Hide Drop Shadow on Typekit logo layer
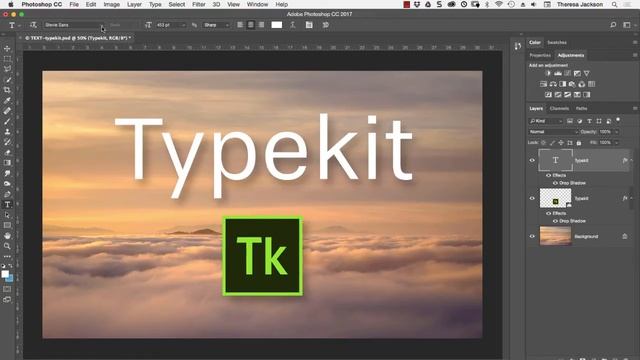Screen dimensions: 640x360 [555, 221]
